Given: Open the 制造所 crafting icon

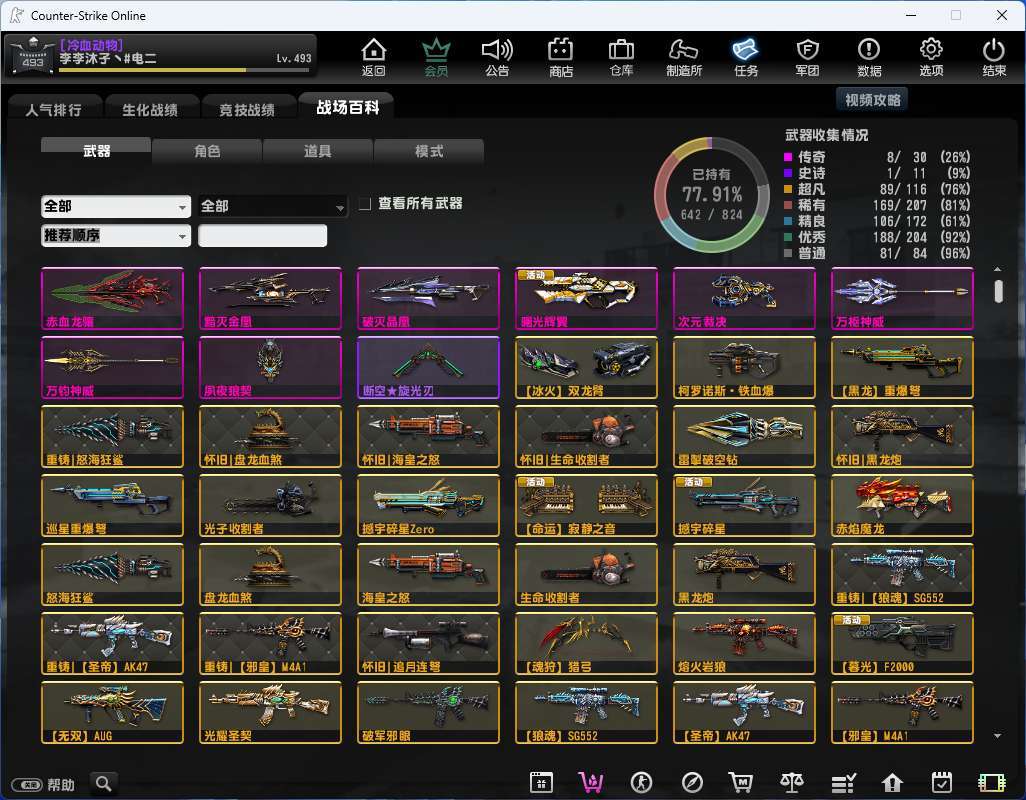Looking at the screenshot, I should point(684,58).
